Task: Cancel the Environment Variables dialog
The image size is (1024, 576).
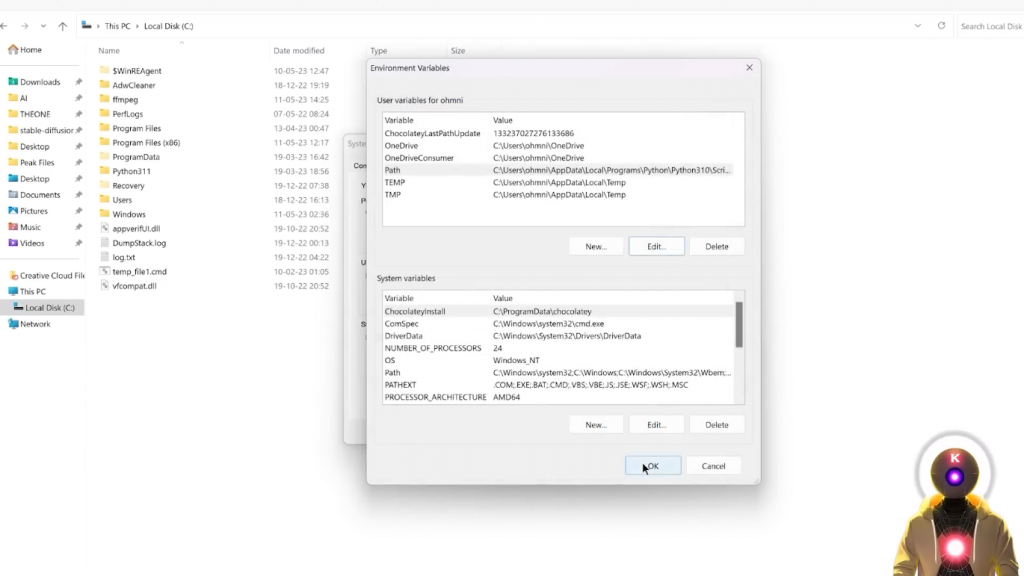Action: [713, 466]
